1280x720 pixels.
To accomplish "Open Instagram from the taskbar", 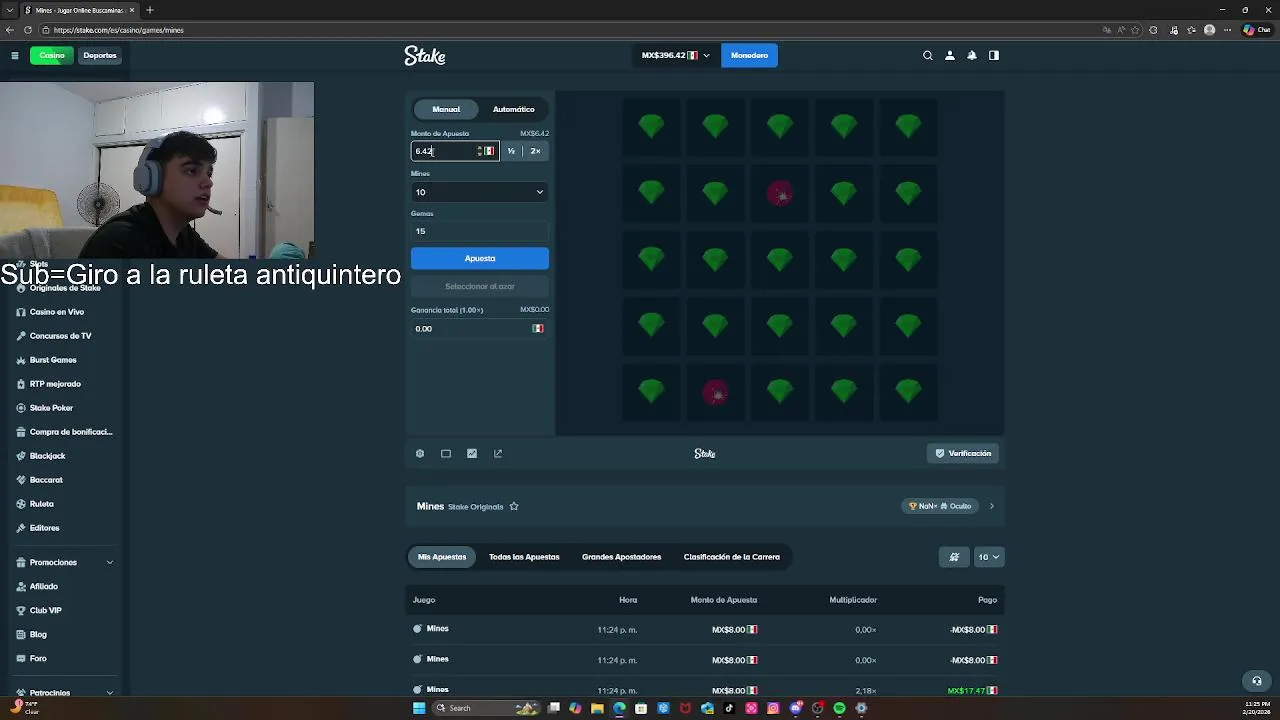I will pyautogui.click(x=773, y=708).
